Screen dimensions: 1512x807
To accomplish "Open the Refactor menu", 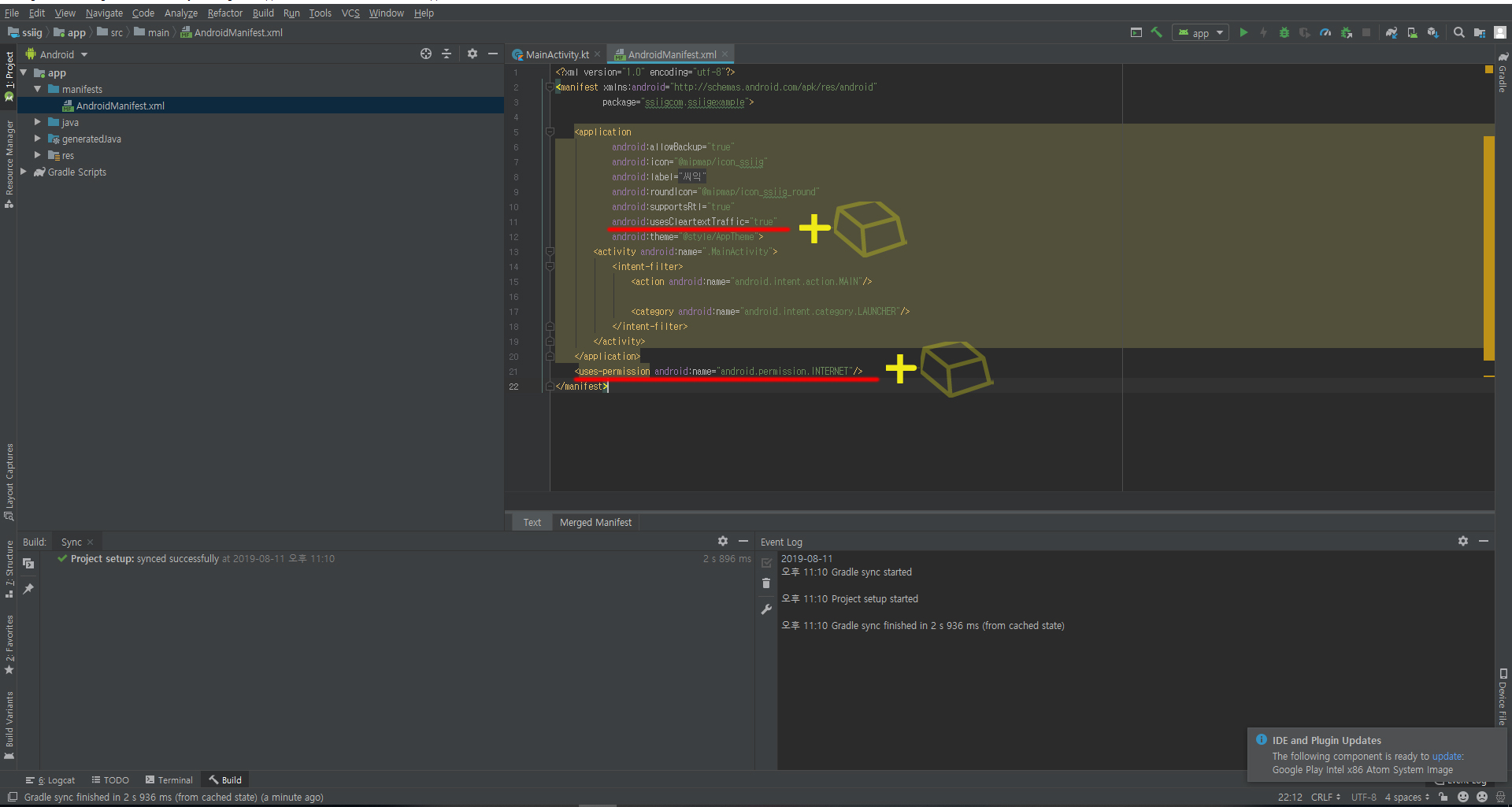I will pyautogui.click(x=224, y=13).
